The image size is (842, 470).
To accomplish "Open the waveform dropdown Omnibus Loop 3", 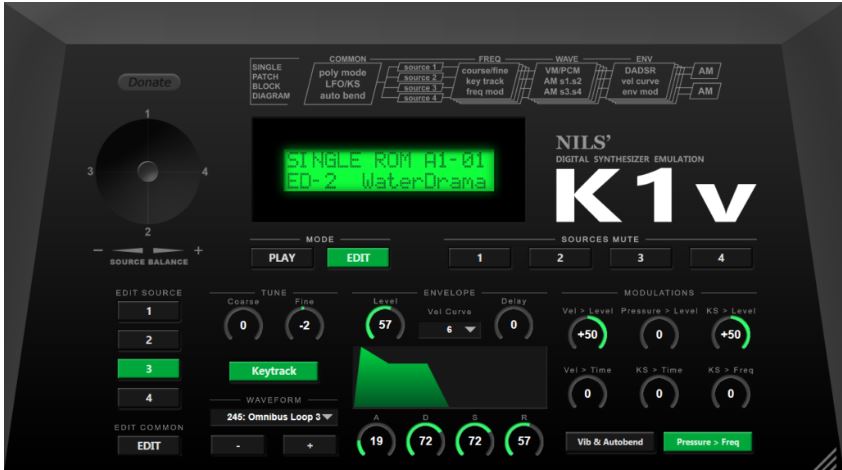I will coord(274,417).
